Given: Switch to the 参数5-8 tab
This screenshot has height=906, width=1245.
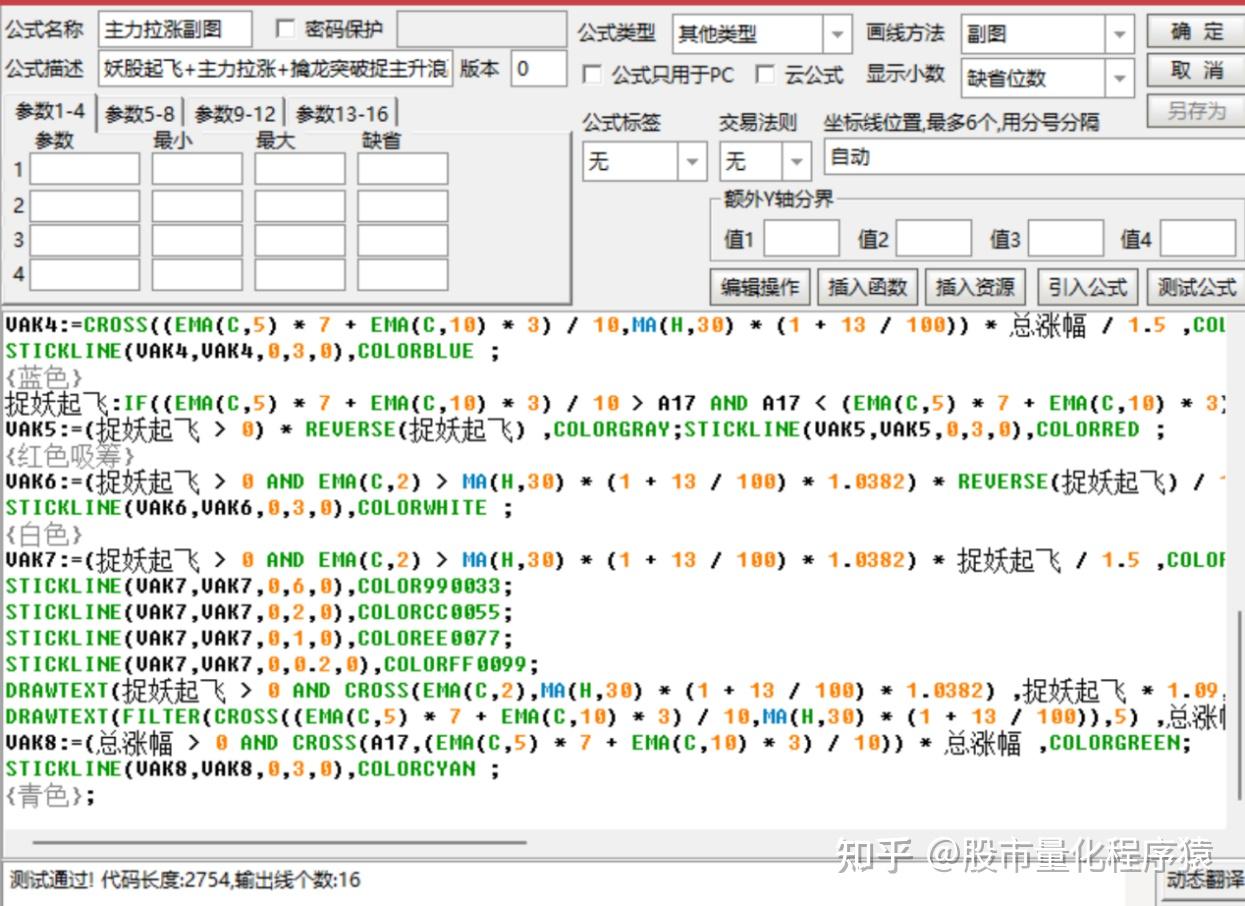Looking at the screenshot, I should coord(140,114).
